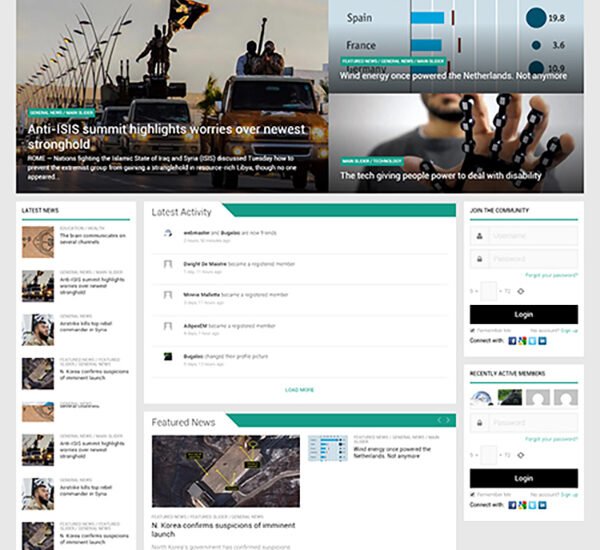
Task: Click Google icon in Join the Community box
Action: (x=522, y=340)
